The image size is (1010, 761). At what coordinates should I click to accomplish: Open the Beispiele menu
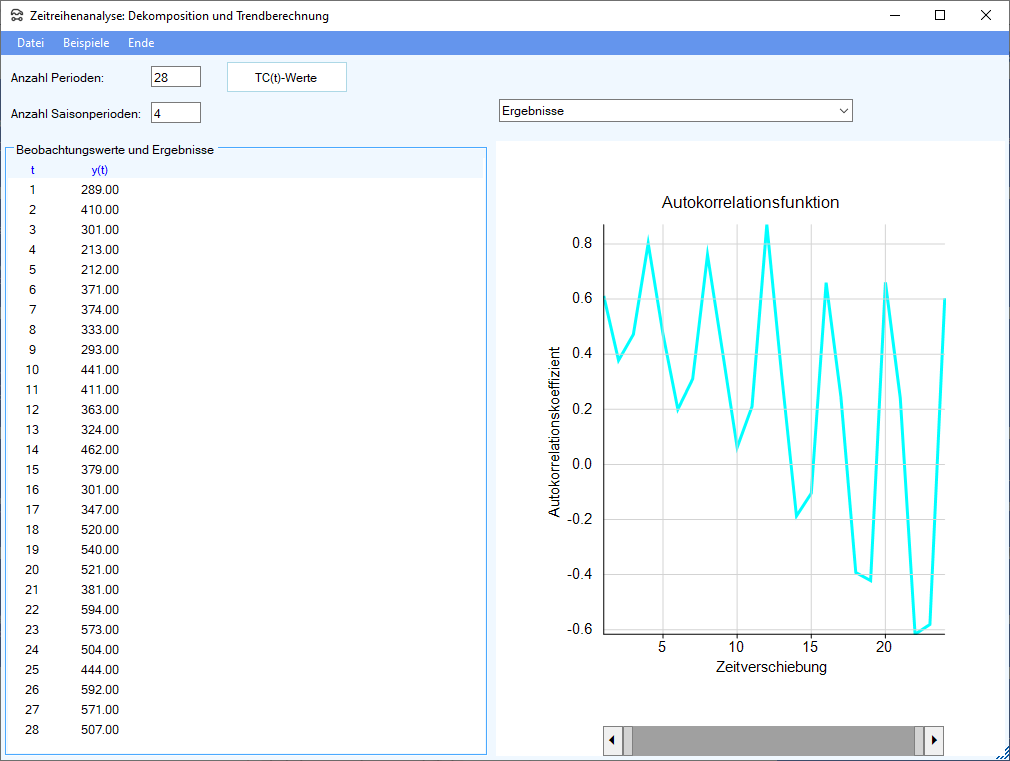click(x=86, y=43)
